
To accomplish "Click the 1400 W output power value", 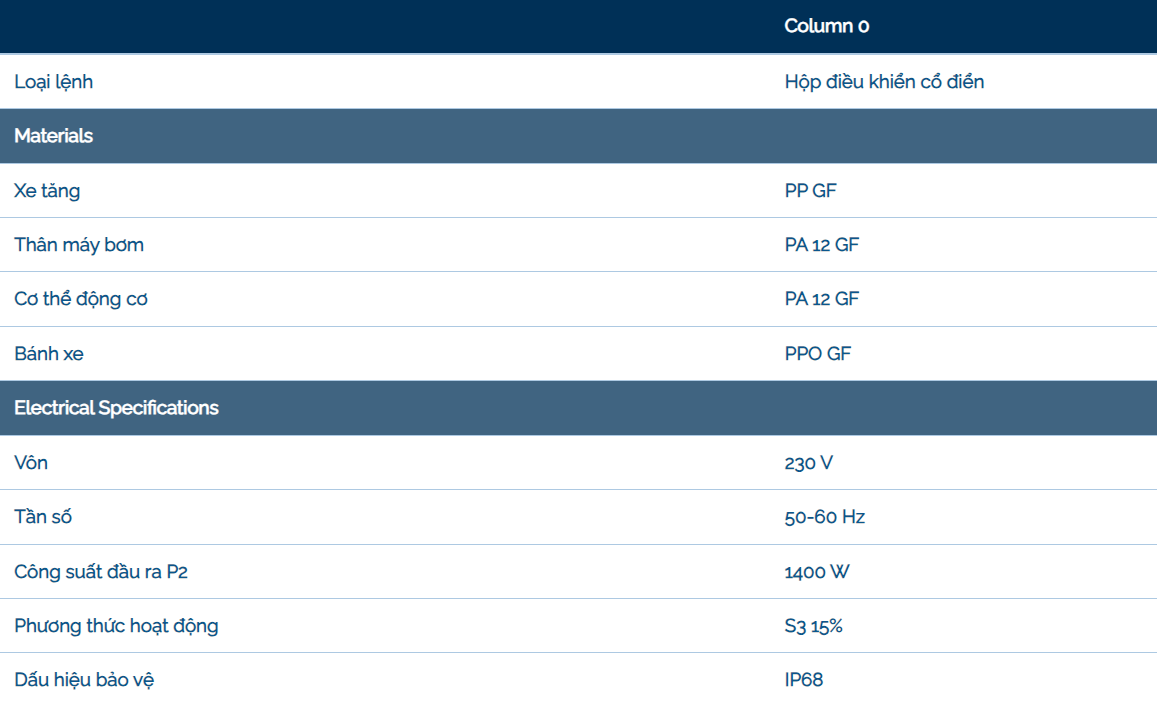I will click(x=817, y=572).
